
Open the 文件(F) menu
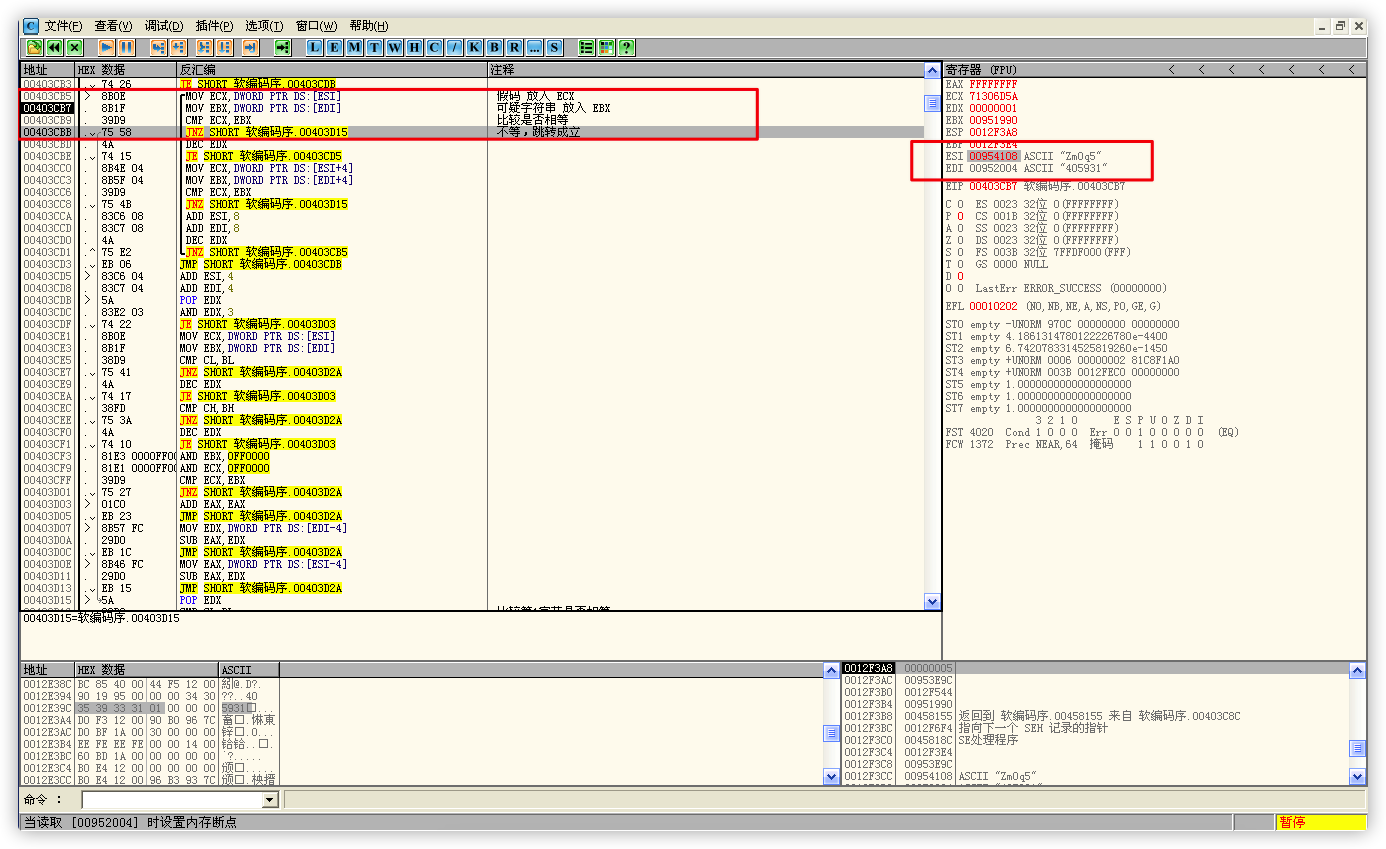pos(64,26)
